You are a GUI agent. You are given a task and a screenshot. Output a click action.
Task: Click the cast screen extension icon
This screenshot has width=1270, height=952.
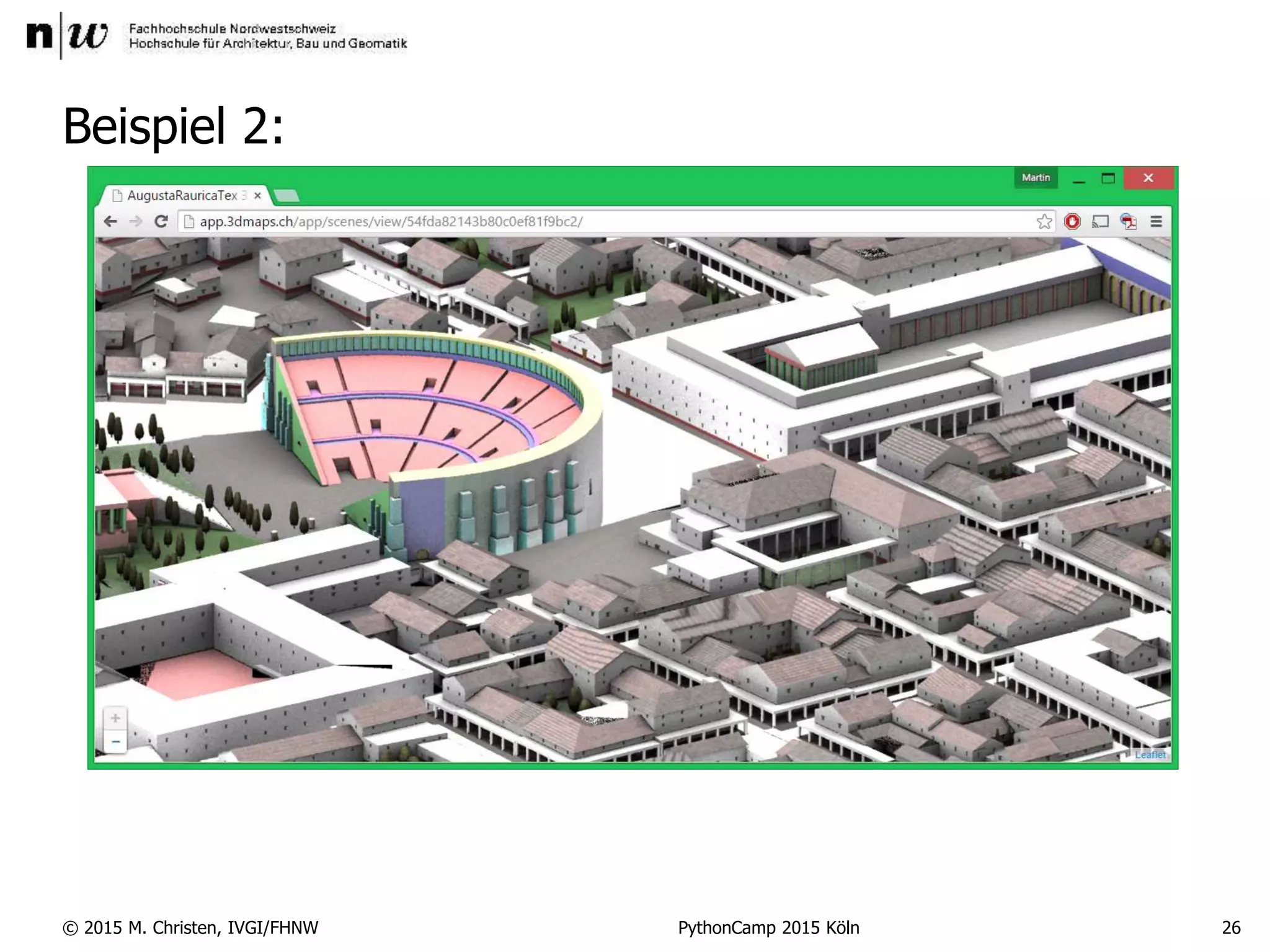(x=1100, y=222)
